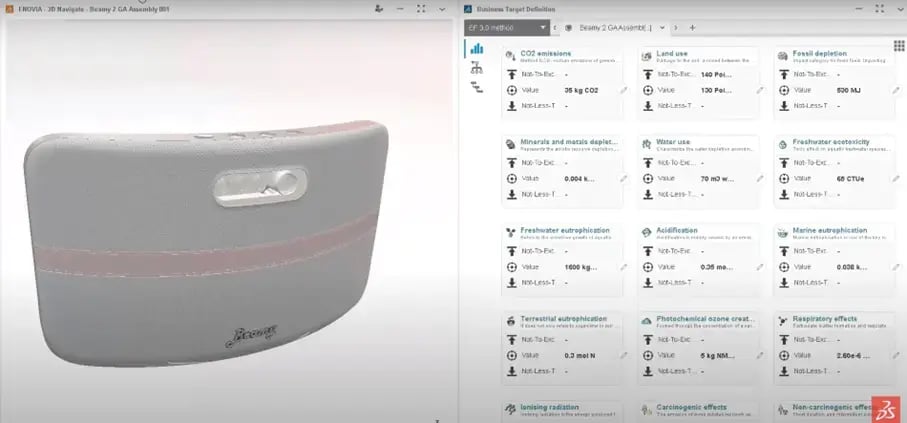
Task: Open the Acidification title link
Action: (x=677, y=230)
